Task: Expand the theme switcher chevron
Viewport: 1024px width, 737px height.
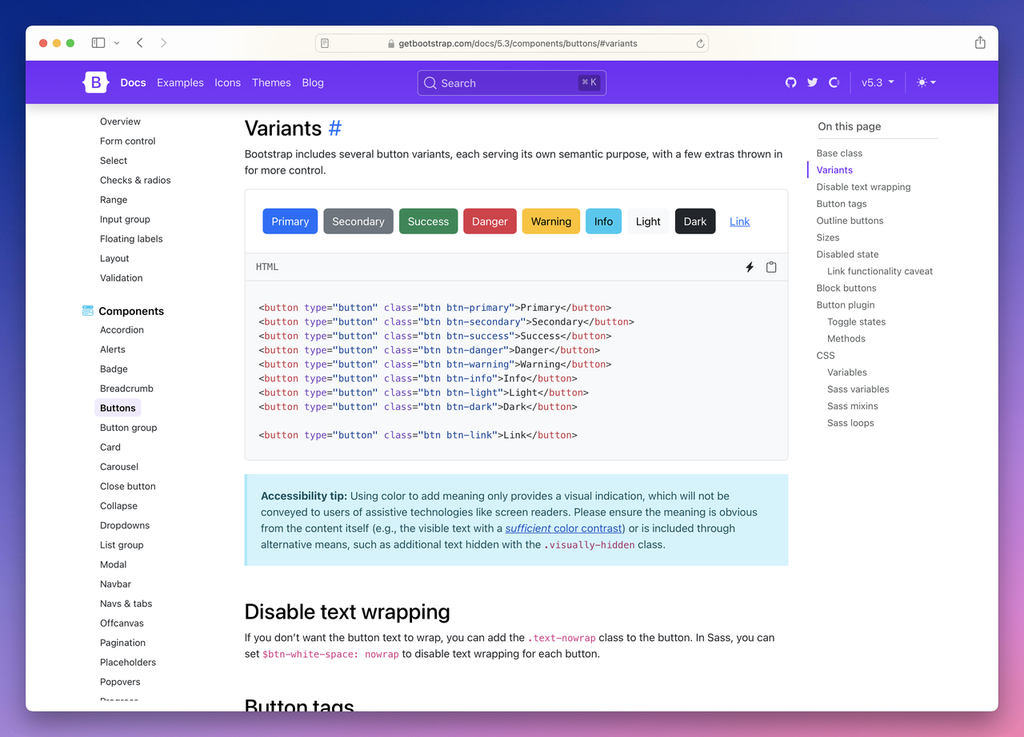Action: coord(931,82)
